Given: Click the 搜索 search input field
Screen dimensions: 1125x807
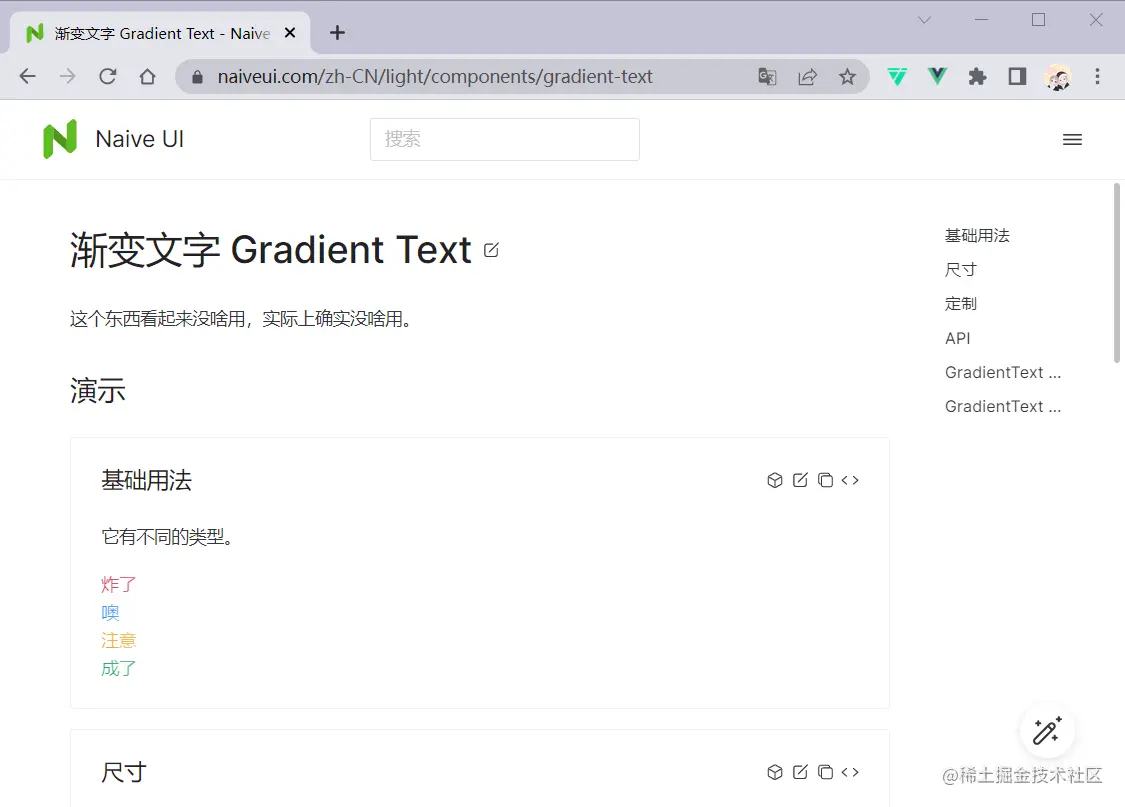Looking at the screenshot, I should (x=504, y=139).
